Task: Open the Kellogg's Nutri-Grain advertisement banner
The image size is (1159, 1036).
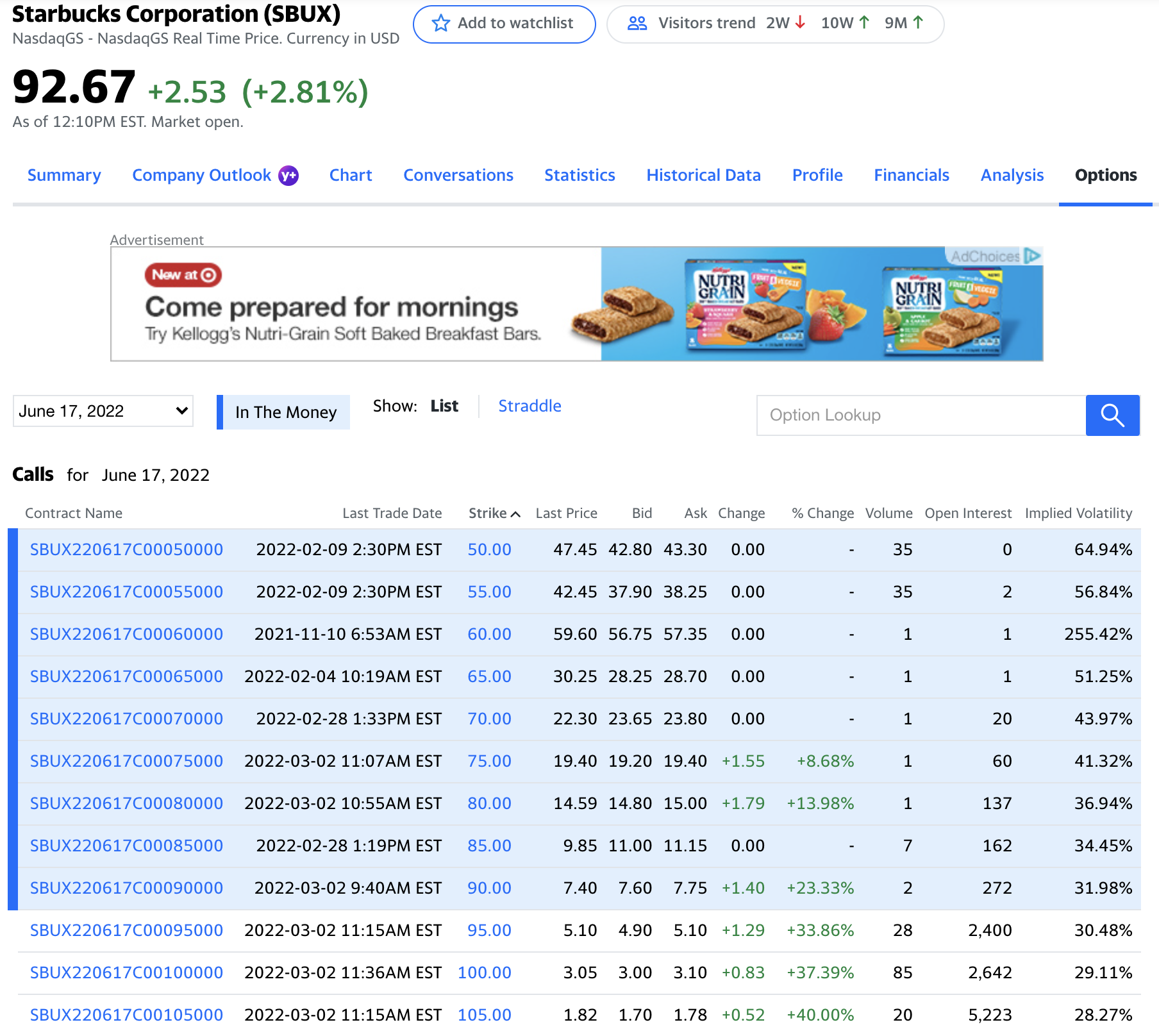Action: pyautogui.click(x=577, y=304)
